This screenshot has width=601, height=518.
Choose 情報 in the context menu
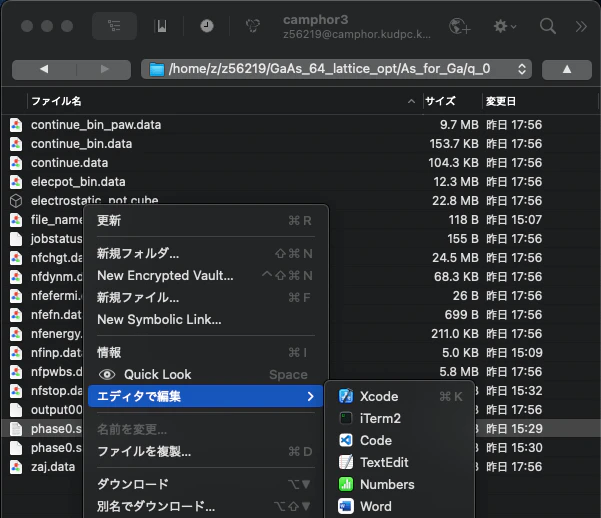[205, 352]
